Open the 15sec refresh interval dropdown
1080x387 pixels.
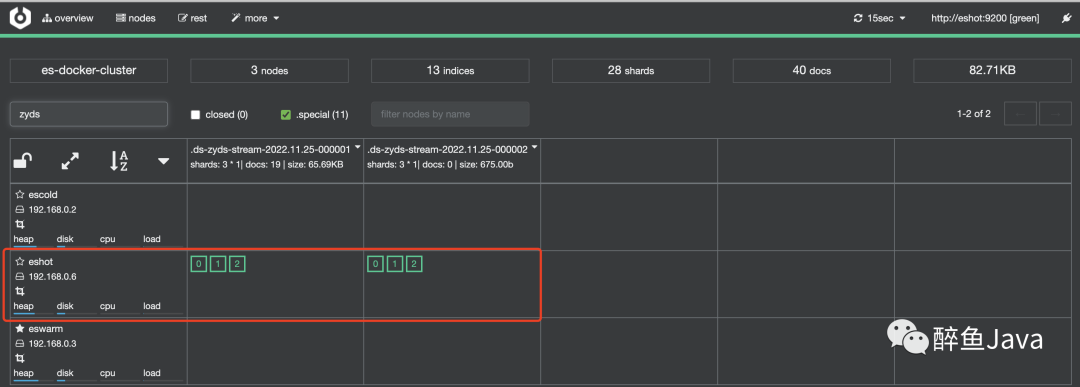880,19
